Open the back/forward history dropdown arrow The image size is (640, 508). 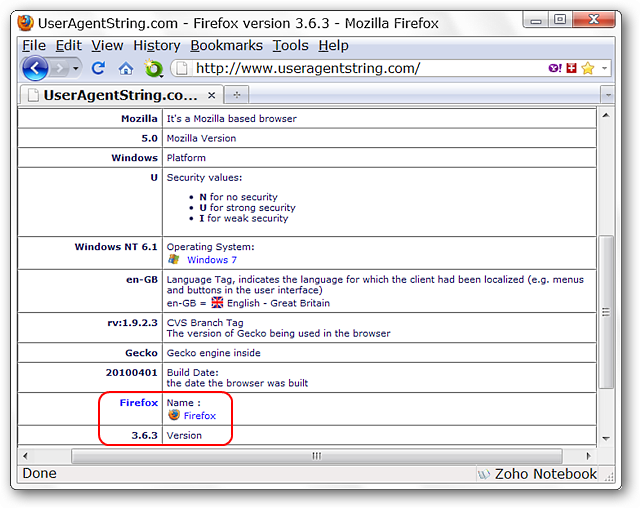[77, 68]
